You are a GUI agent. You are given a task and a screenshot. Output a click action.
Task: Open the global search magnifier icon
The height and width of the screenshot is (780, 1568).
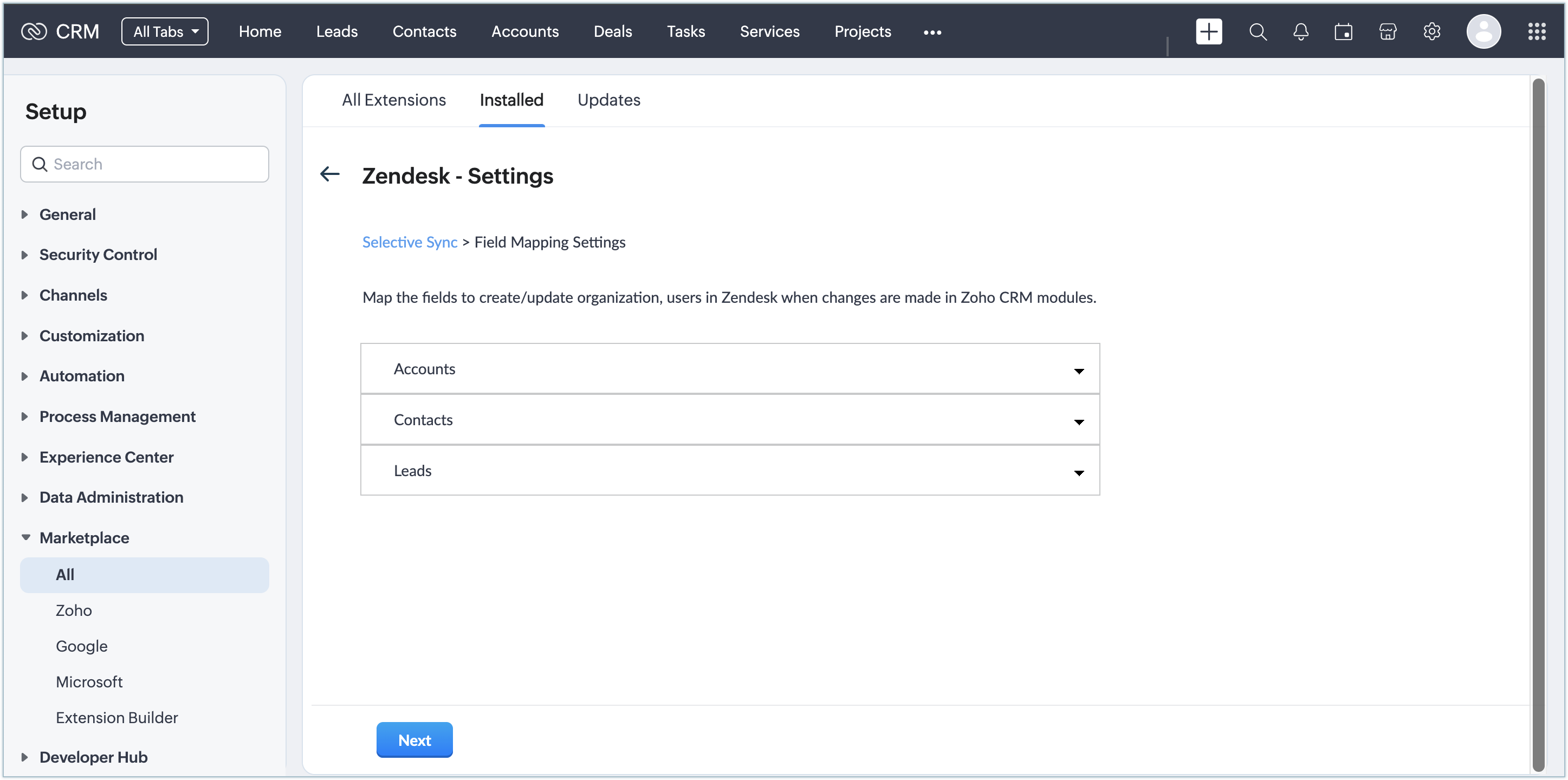(1258, 31)
